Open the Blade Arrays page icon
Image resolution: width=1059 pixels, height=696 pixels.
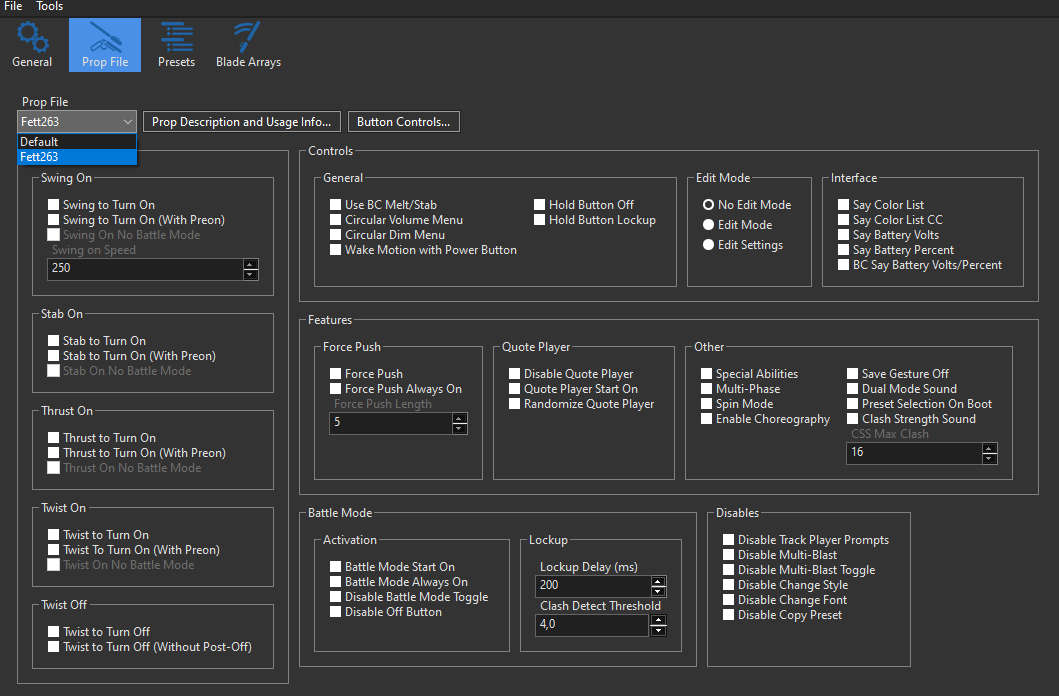coord(248,45)
